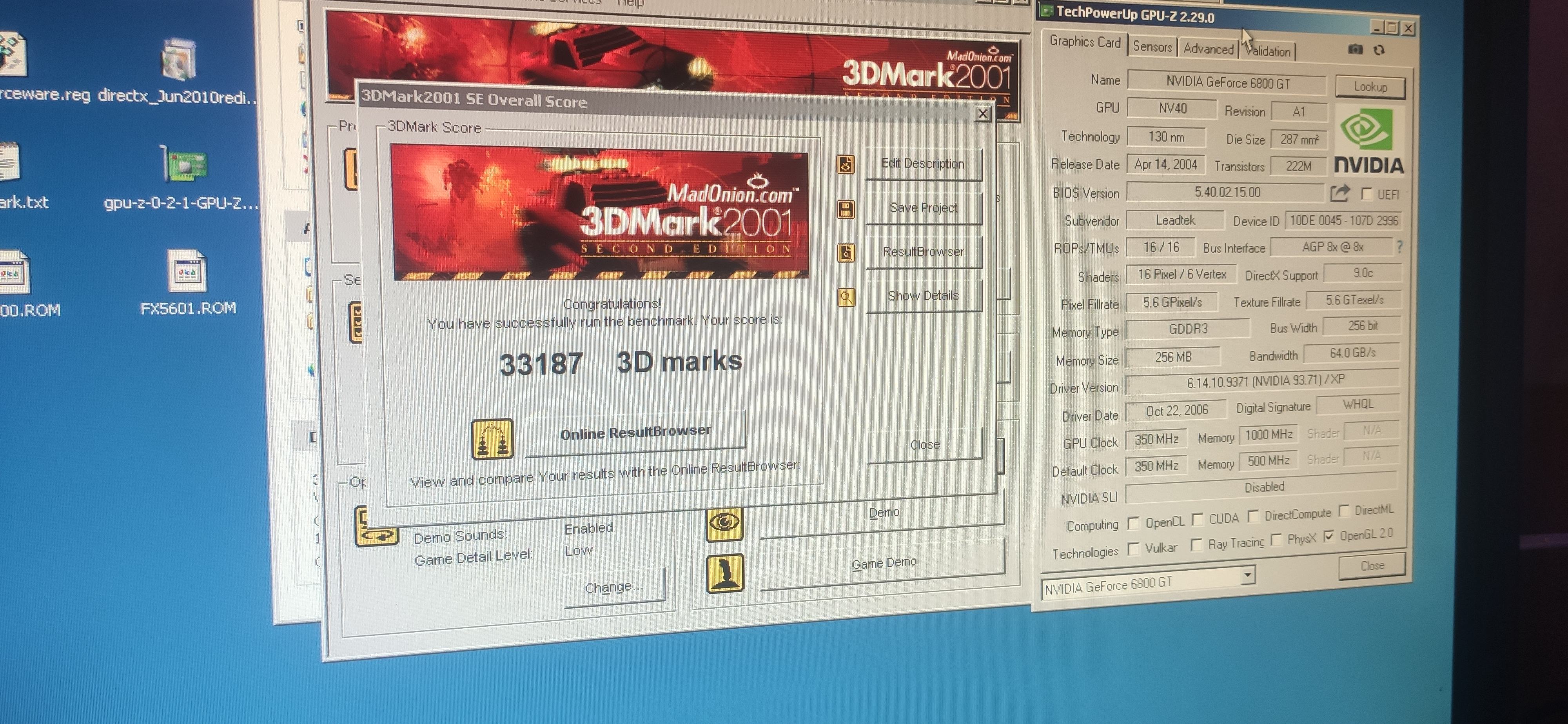Switch to the Advanced tab
This screenshot has width=1568, height=724.
point(1208,49)
